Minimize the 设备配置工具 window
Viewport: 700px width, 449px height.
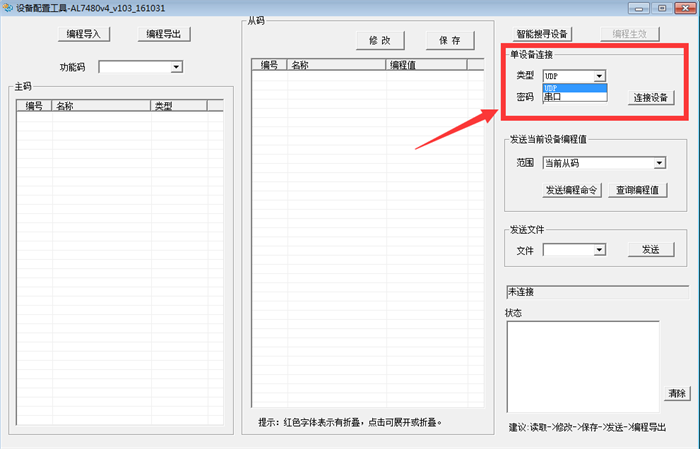[639, 8]
